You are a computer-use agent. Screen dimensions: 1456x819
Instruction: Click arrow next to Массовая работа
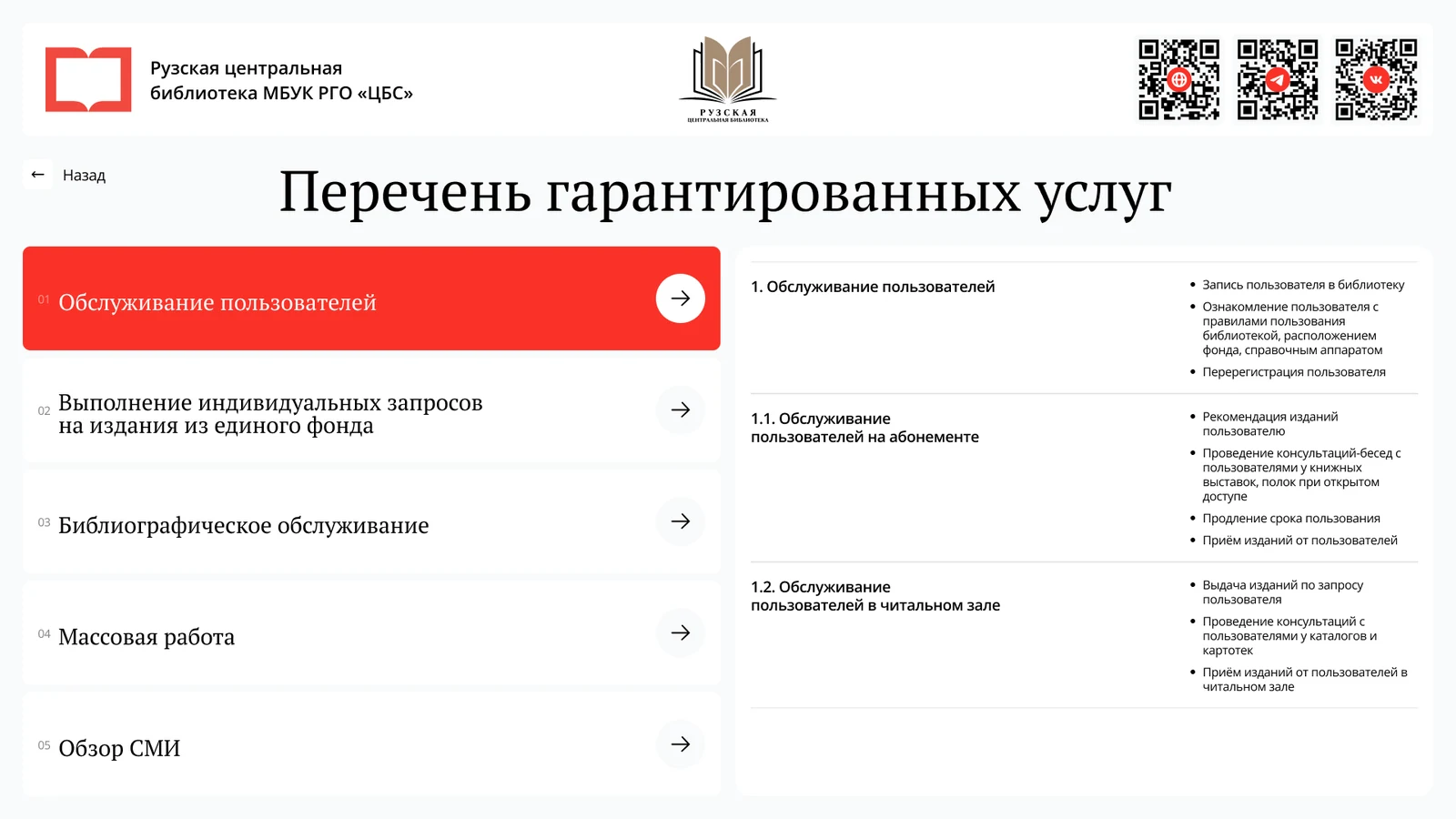point(681,633)
